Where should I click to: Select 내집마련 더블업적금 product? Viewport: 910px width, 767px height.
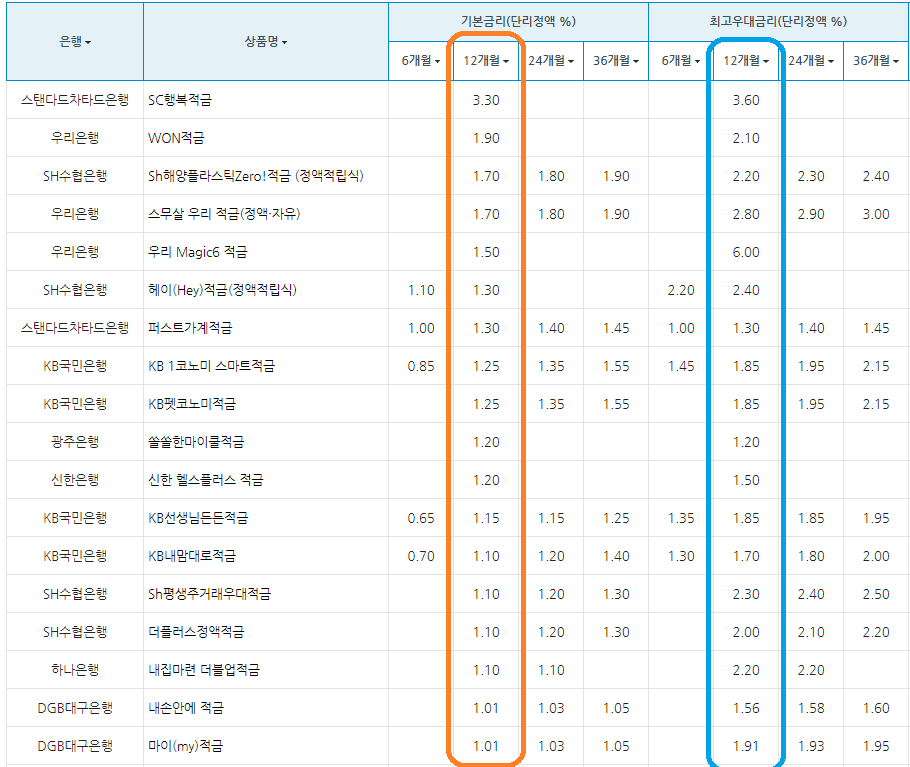pos(204,670)
